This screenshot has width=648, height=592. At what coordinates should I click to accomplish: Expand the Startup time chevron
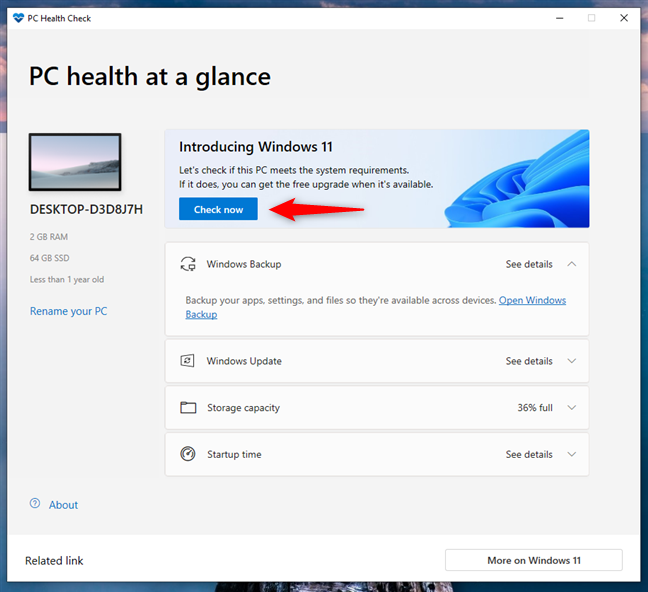click(572, 454)
